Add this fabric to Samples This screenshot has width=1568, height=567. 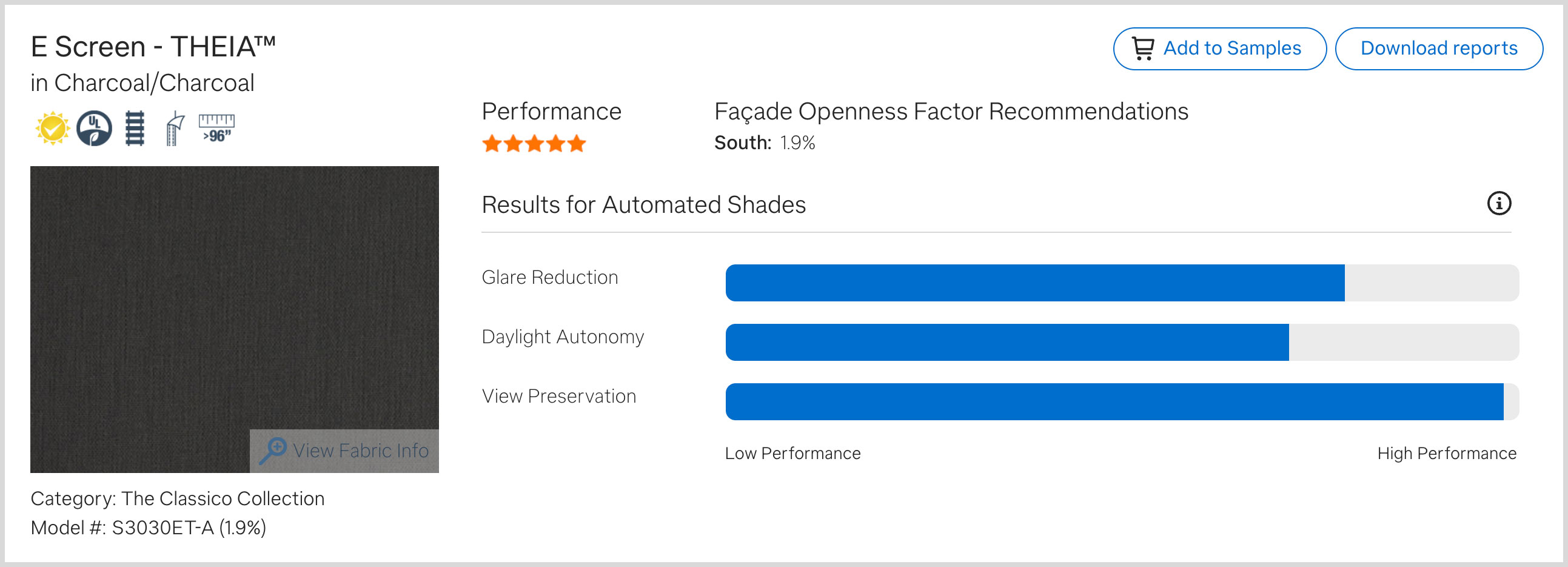tap(1220, 49)
